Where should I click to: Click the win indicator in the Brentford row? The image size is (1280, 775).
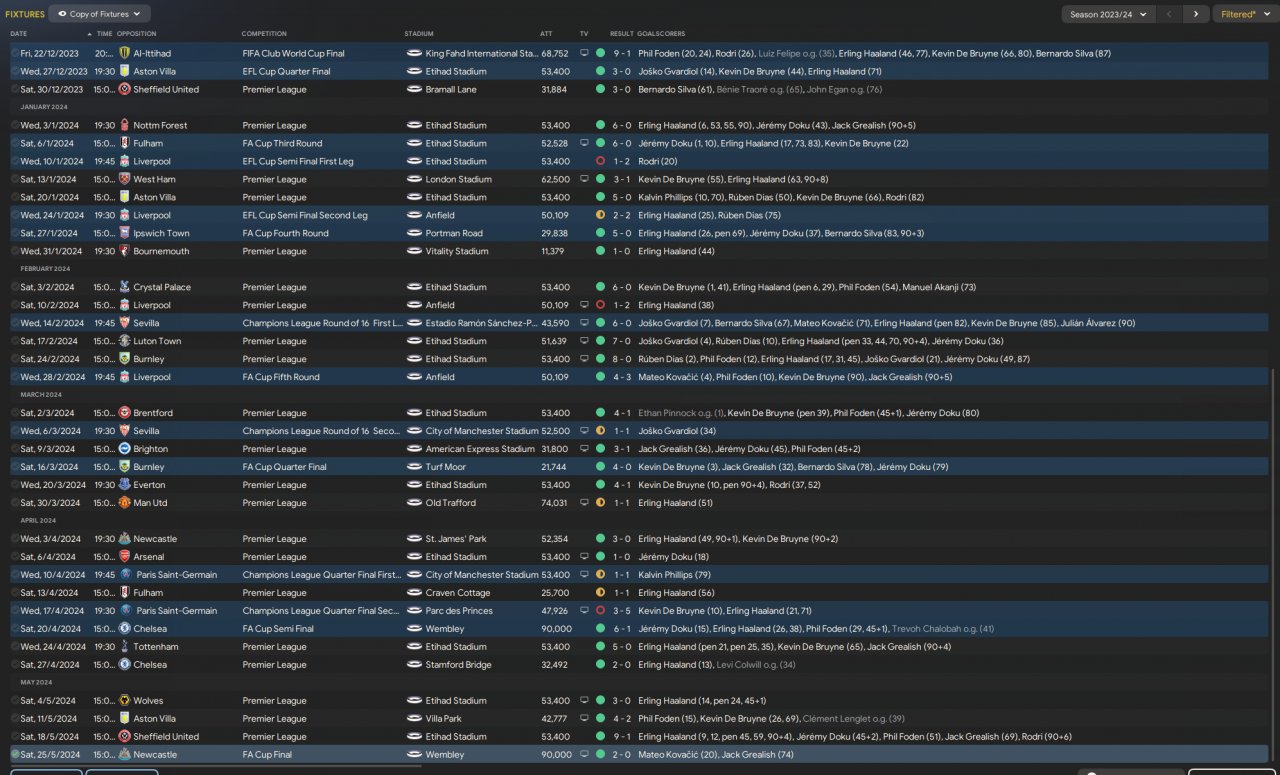click(x=600, y=413)
